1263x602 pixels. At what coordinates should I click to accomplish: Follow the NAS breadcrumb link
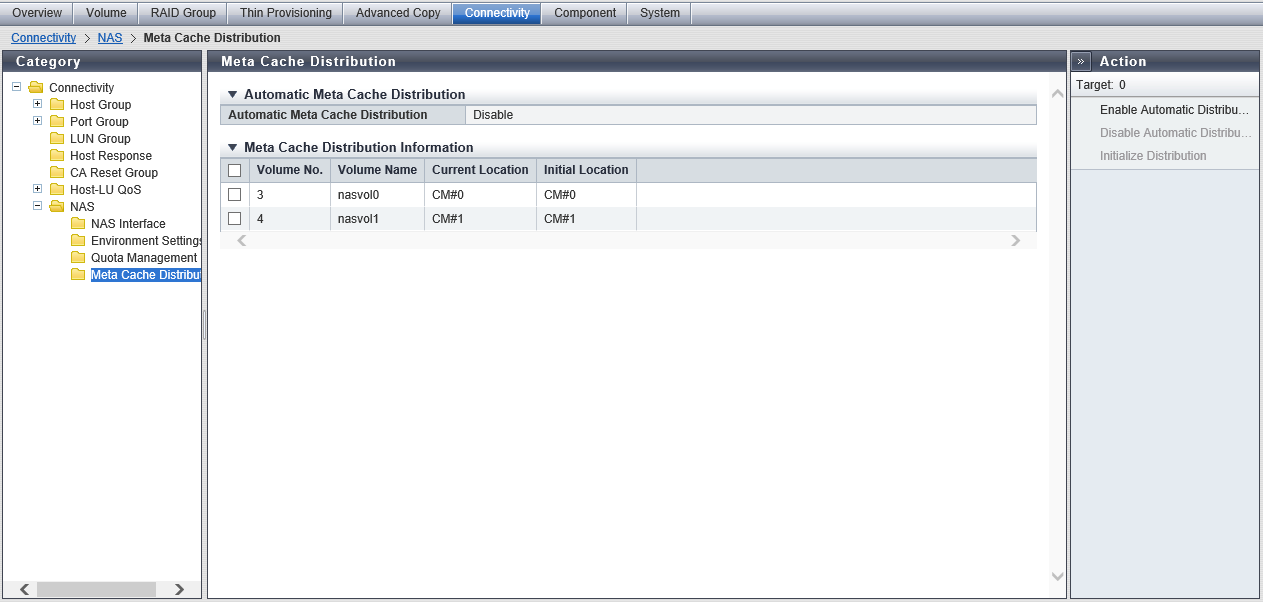click(110, 38)
